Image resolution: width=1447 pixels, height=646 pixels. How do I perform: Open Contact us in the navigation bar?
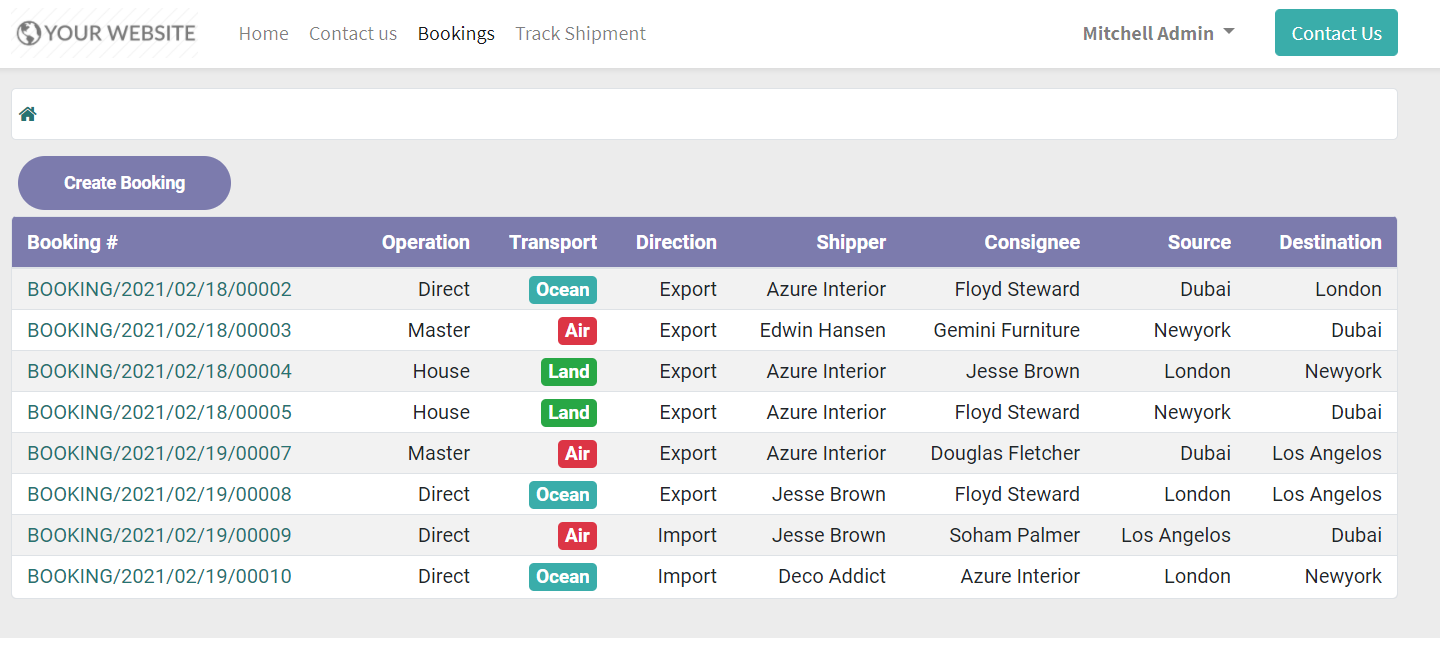pos(353,33)
